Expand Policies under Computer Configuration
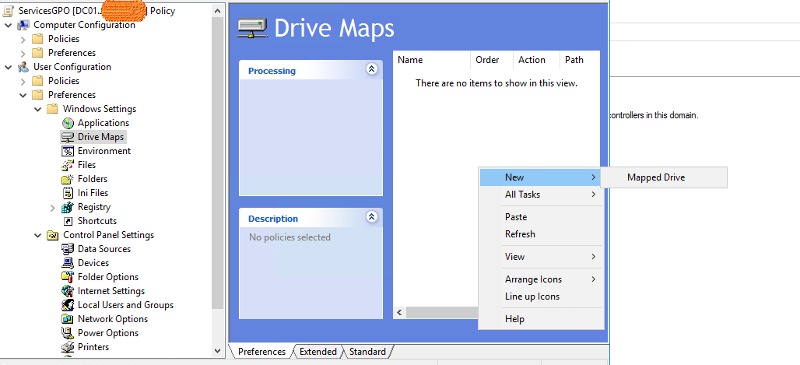800x365 pixels. [x=23, y=39]
